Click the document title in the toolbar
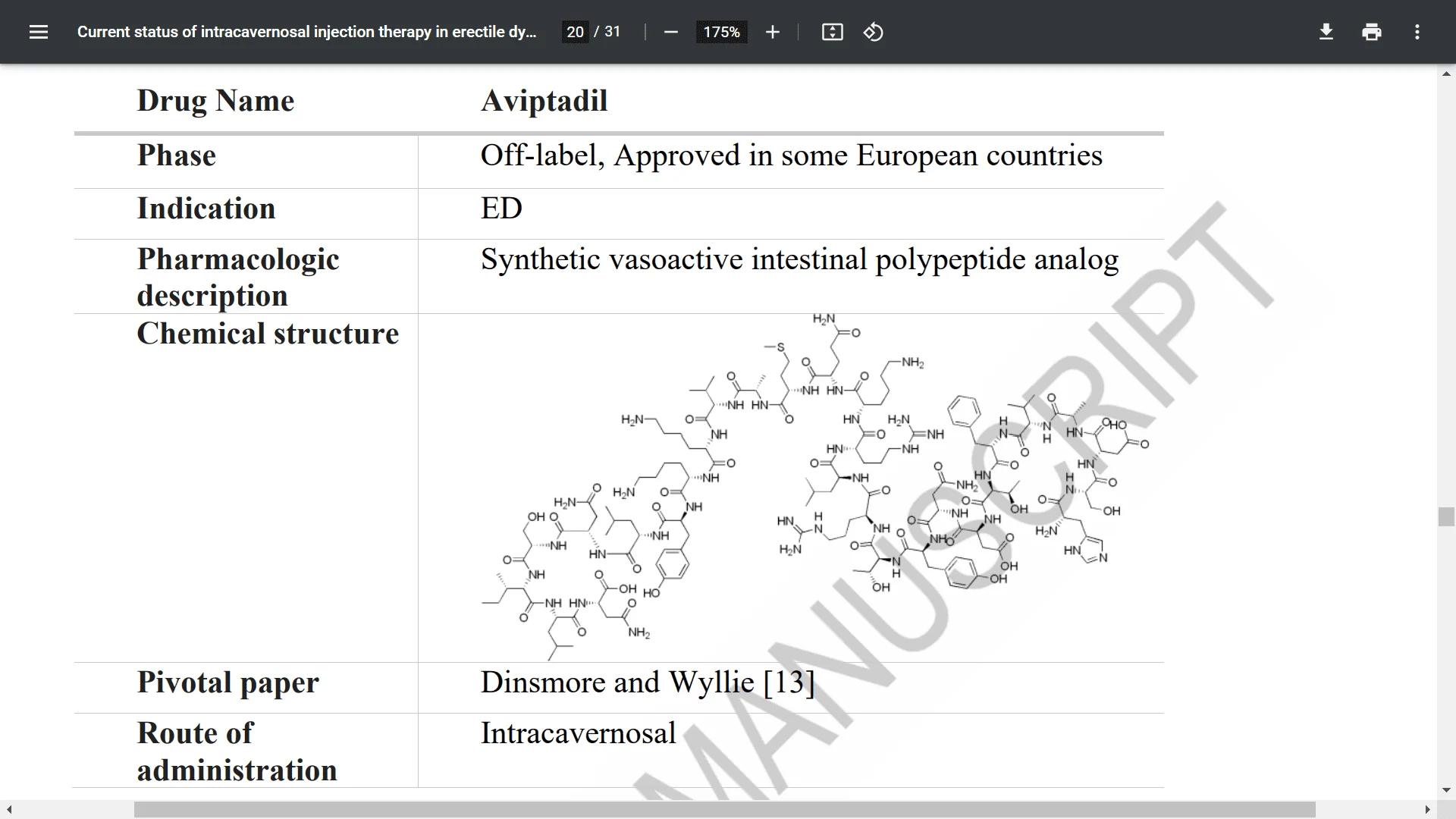1456x819 pixels. (306, 32)
